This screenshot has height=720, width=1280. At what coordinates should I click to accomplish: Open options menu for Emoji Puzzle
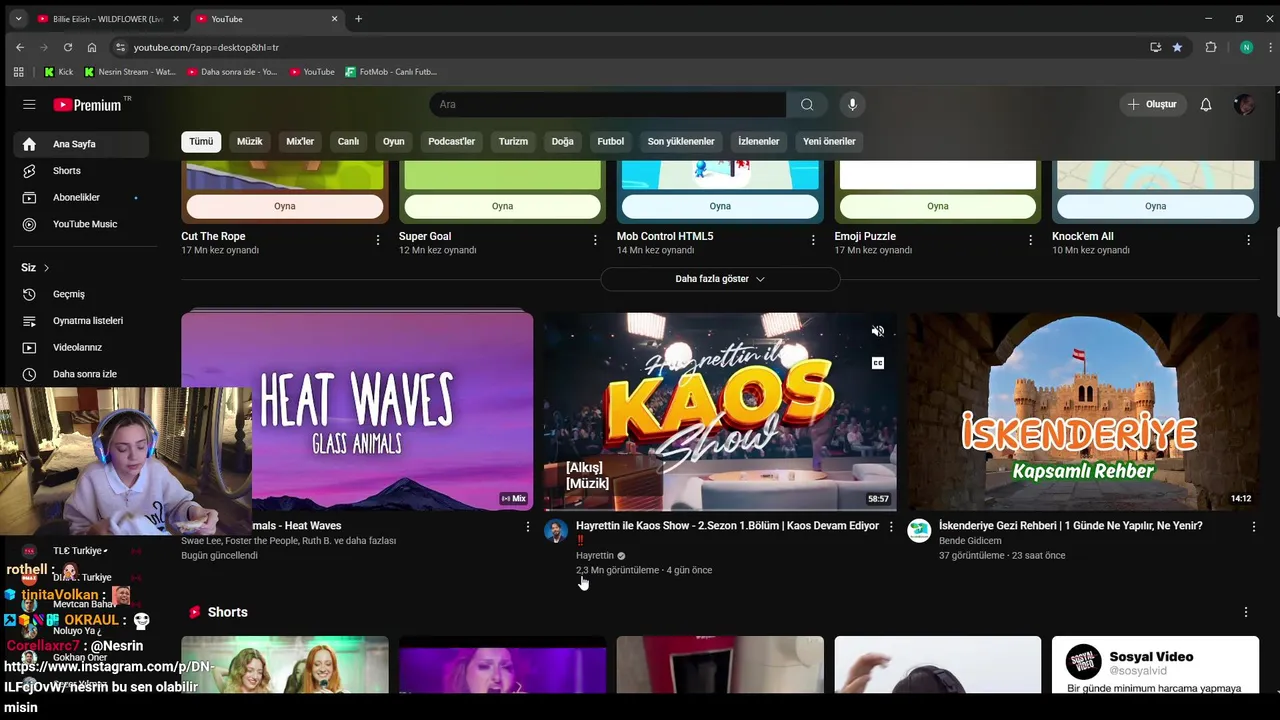[x=1030, y=240]
